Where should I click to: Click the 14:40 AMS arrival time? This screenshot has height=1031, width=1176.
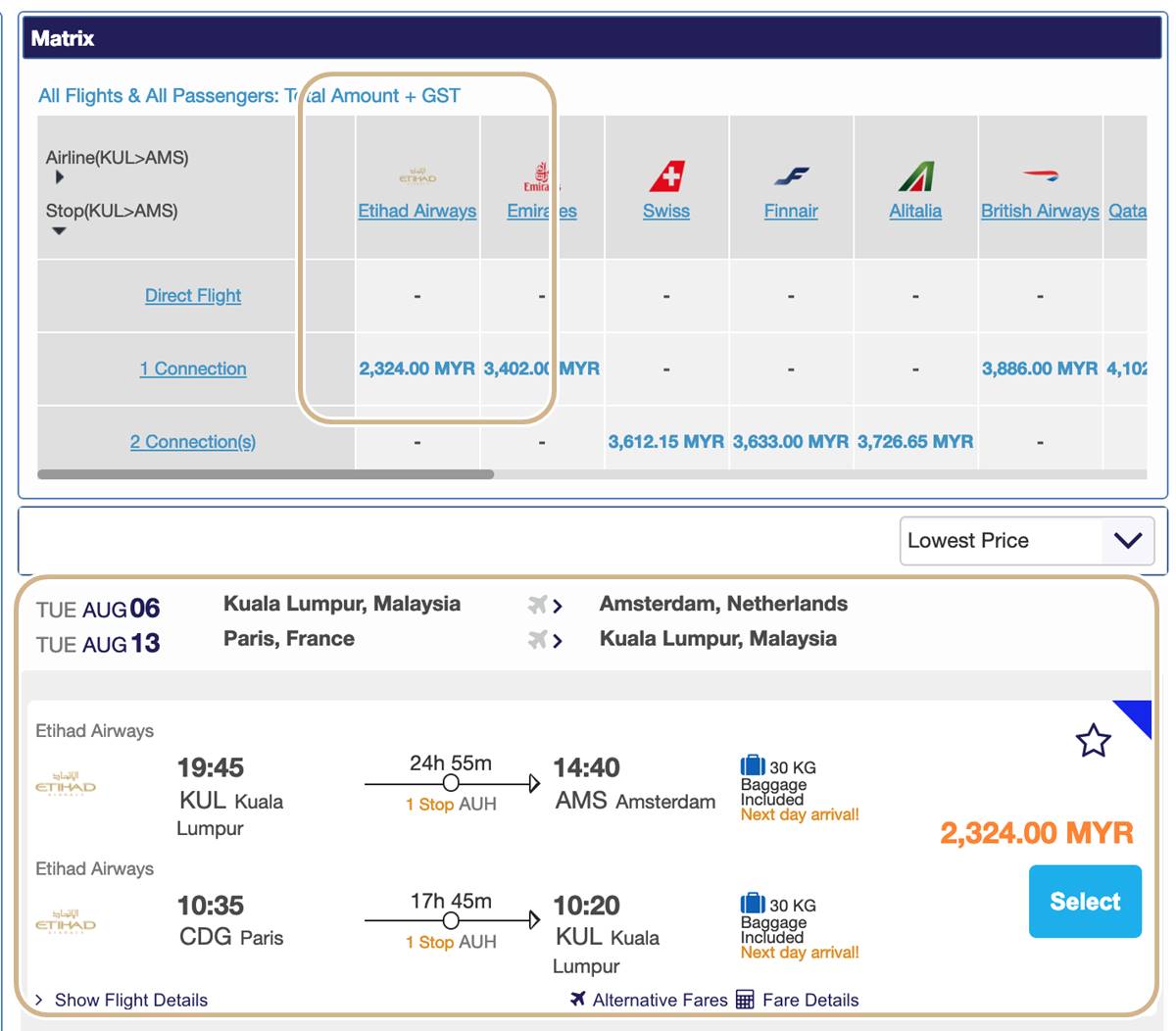point(586,767)
